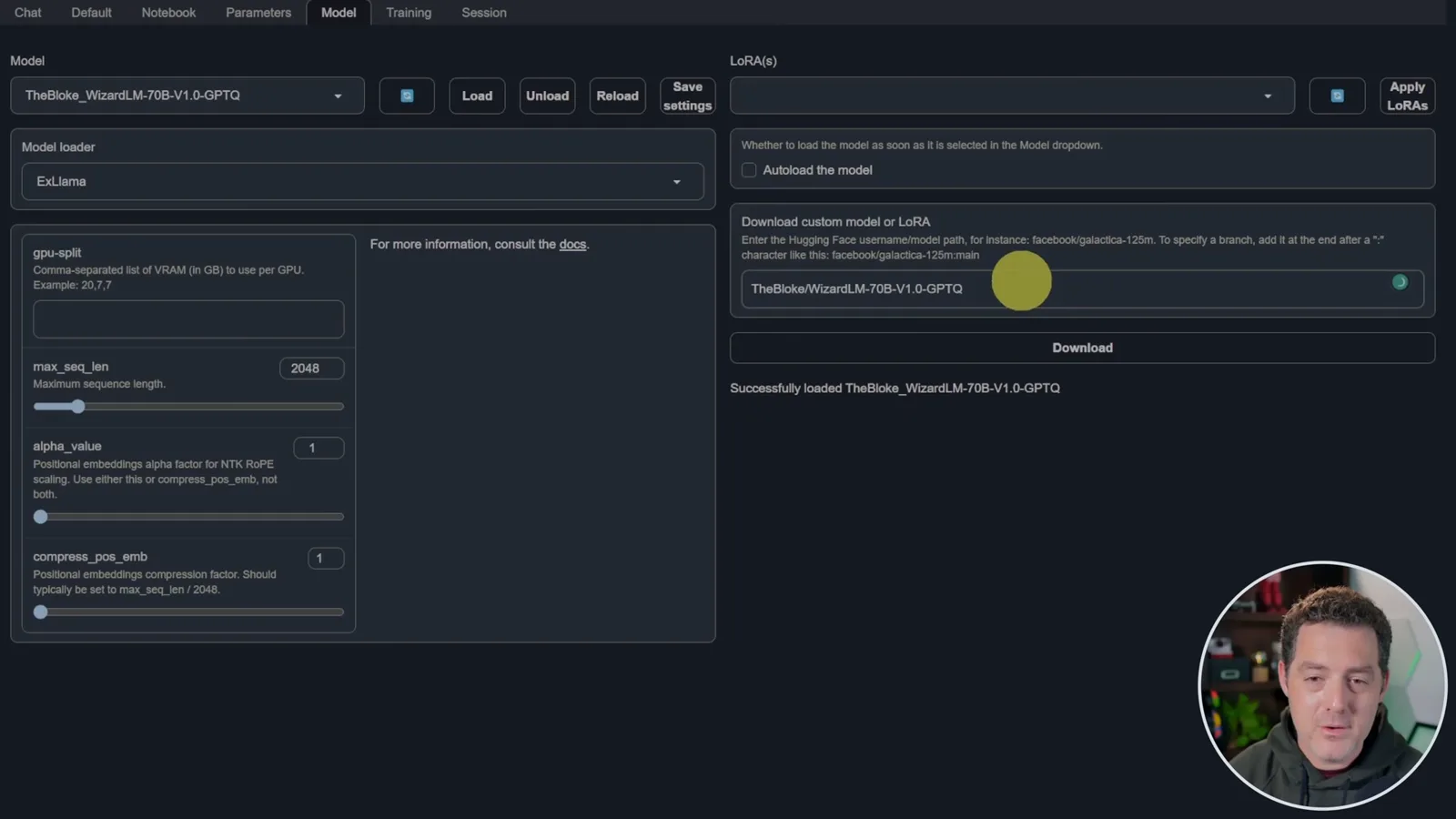Select the Model tab
The height and width of the screenshot is (819, 1456).
[339, 13]
